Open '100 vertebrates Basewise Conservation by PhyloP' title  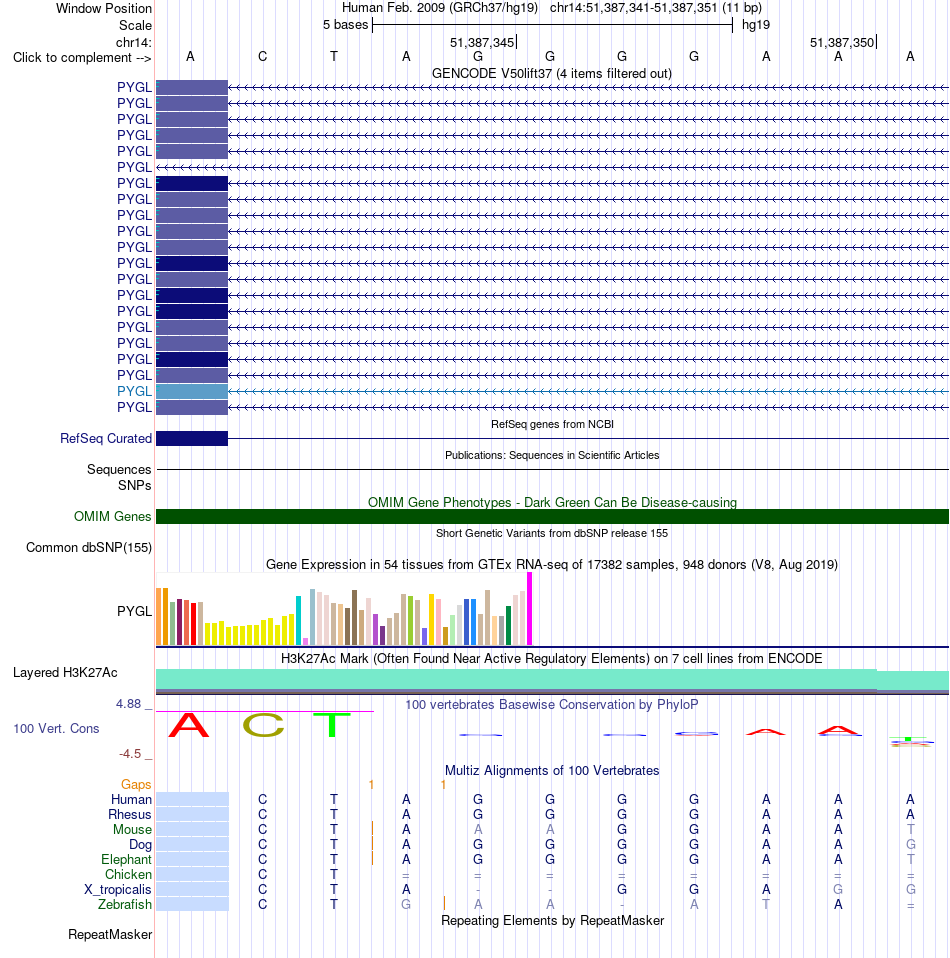[x=552, y=704]
